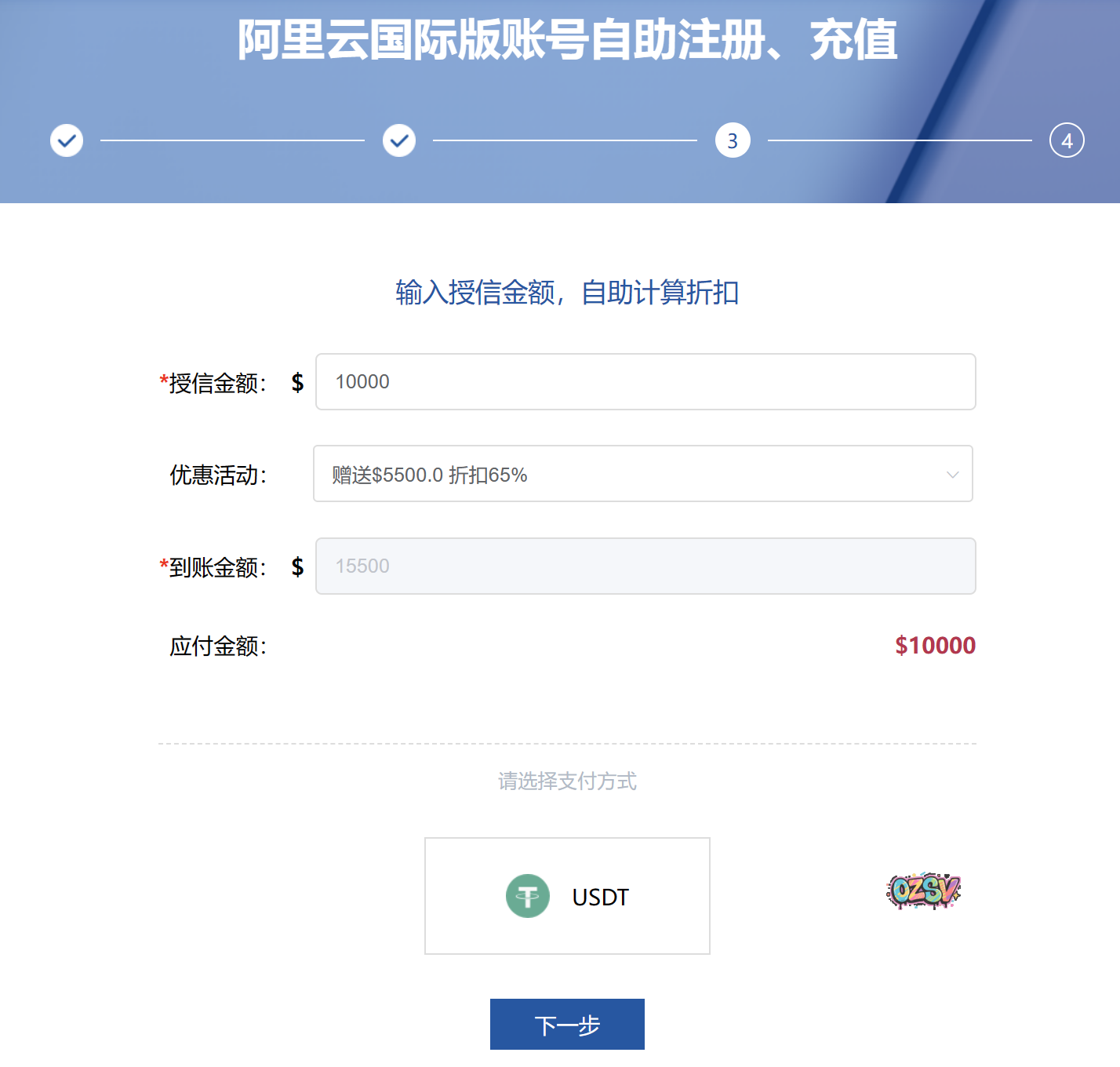Viewport: 1120px width, 1067px height.
Task: Expand the 优惠活动 dropdown chevron
Action: pos(952,474)
